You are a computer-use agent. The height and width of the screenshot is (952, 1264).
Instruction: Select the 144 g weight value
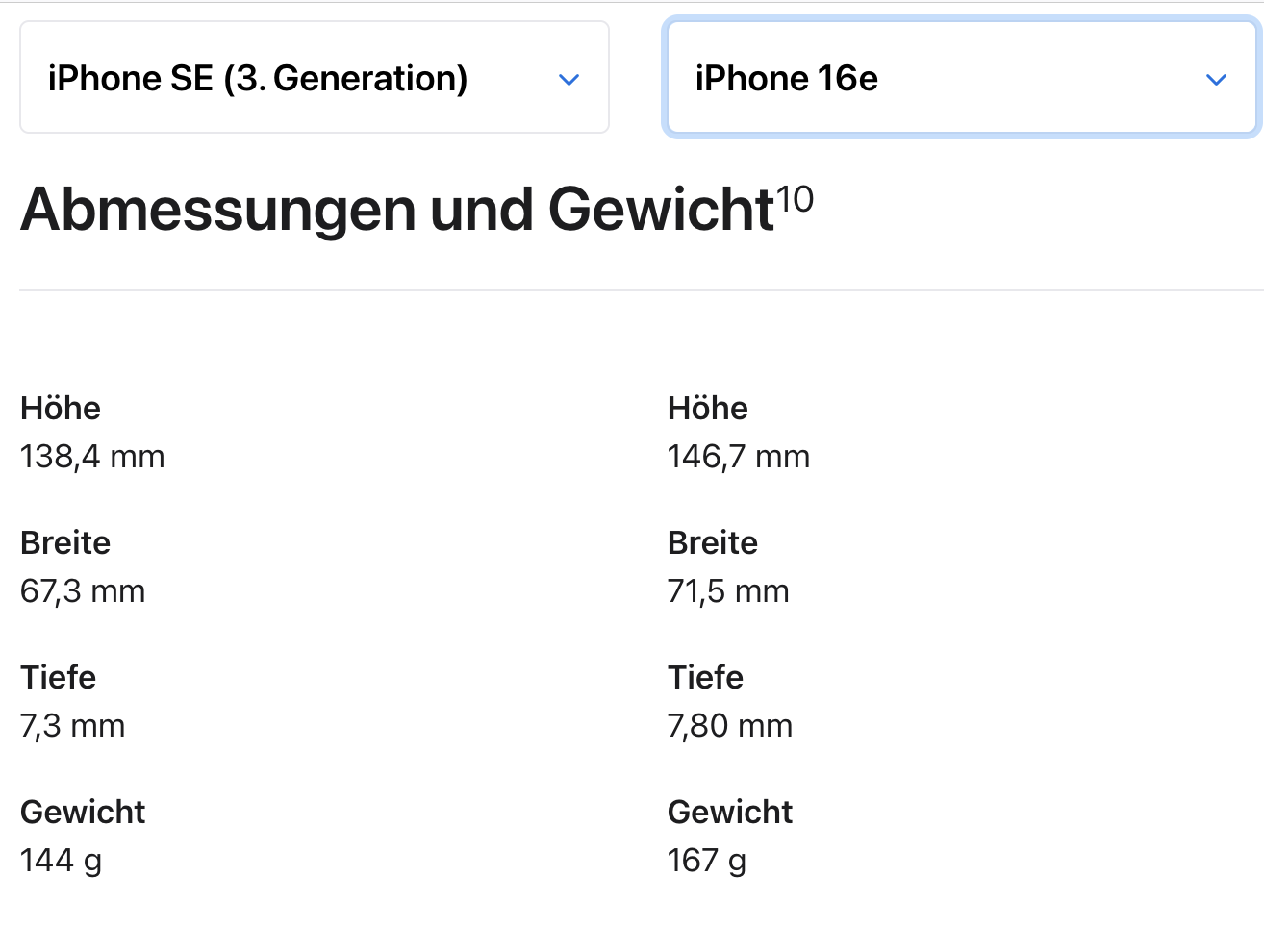click(x=61, y=860)
